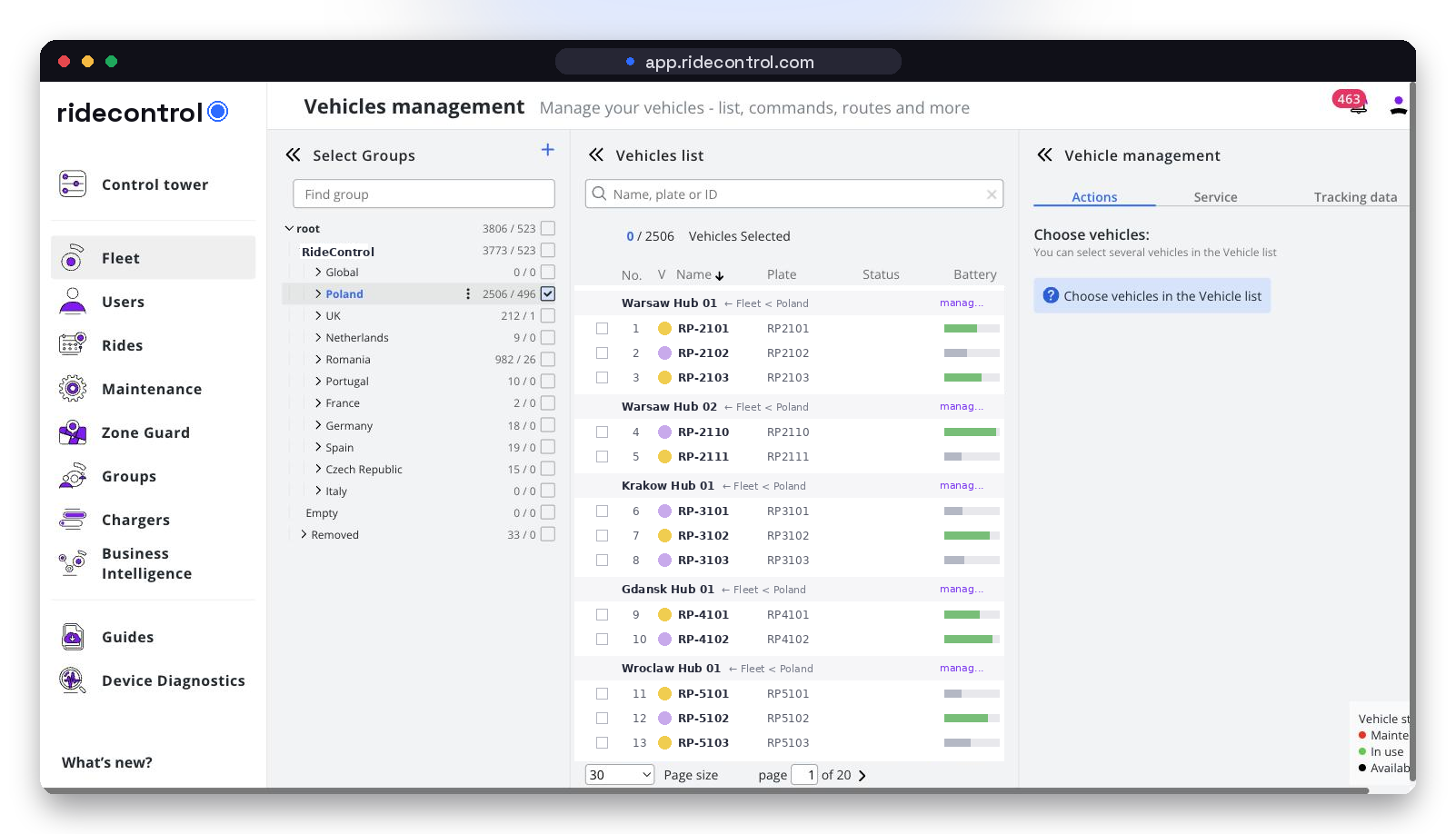Expand the Global group

pyautogui.click(x=318, y=272)
